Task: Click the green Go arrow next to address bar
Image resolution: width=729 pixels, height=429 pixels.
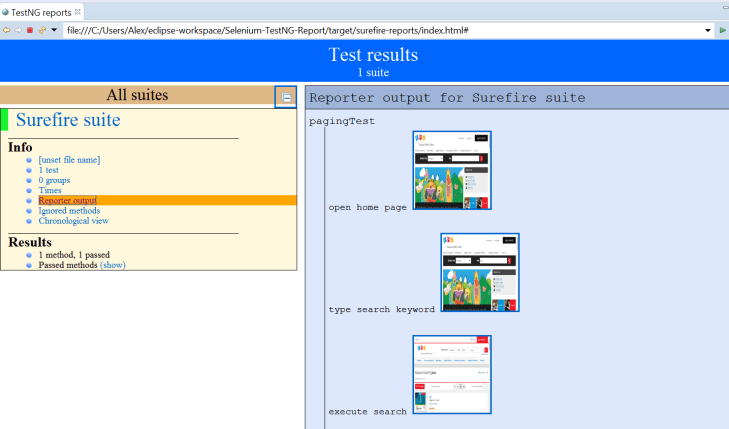Action: point(722,31)
